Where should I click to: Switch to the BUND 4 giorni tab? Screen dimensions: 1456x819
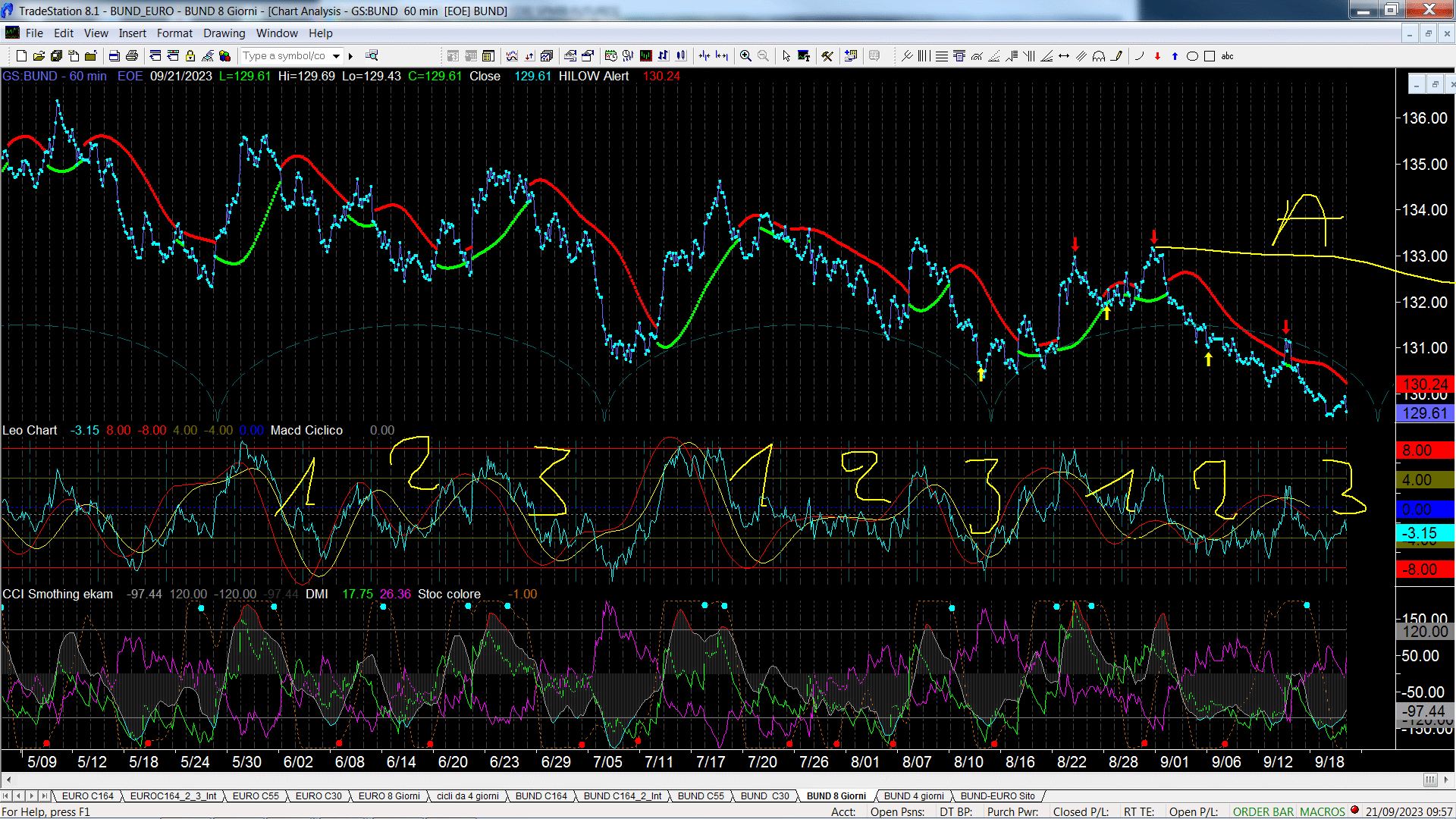(914, 796)
